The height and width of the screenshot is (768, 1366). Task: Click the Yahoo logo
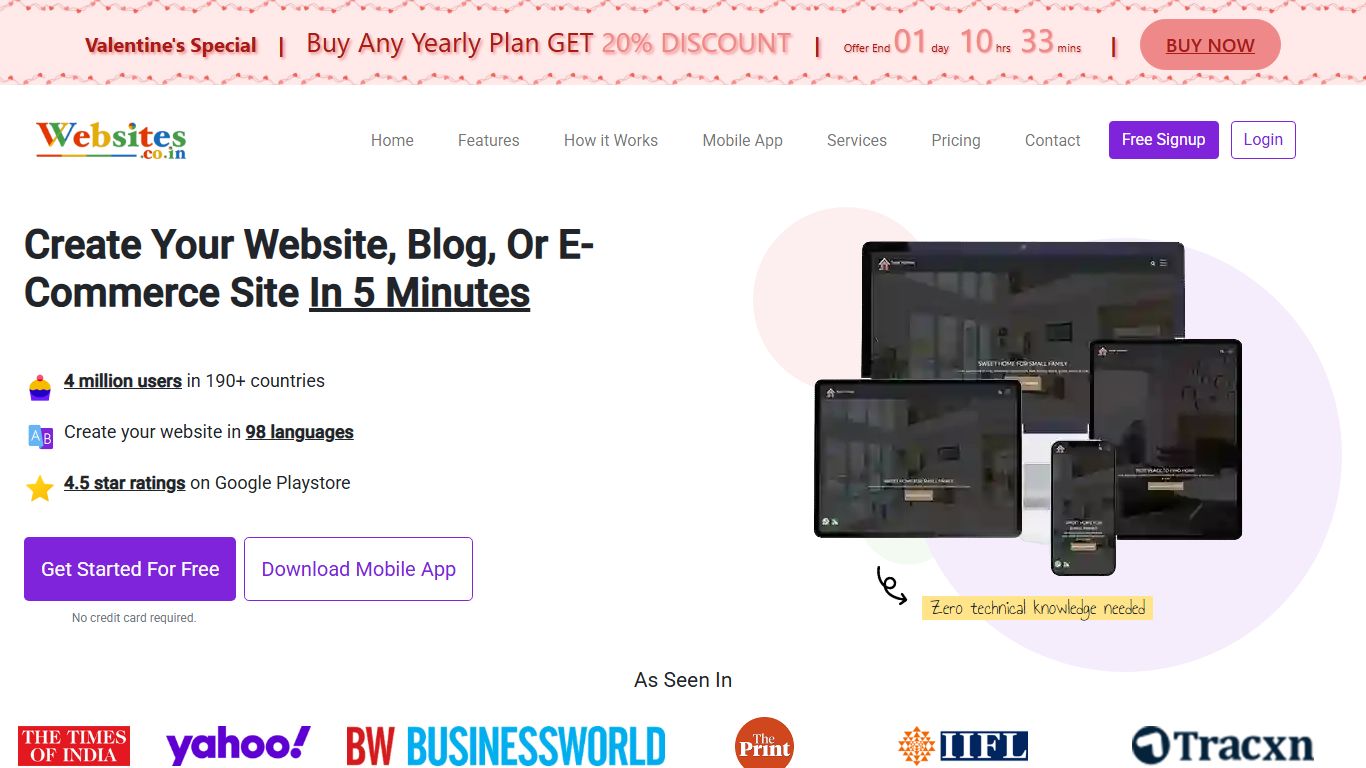tap(238, 746)
